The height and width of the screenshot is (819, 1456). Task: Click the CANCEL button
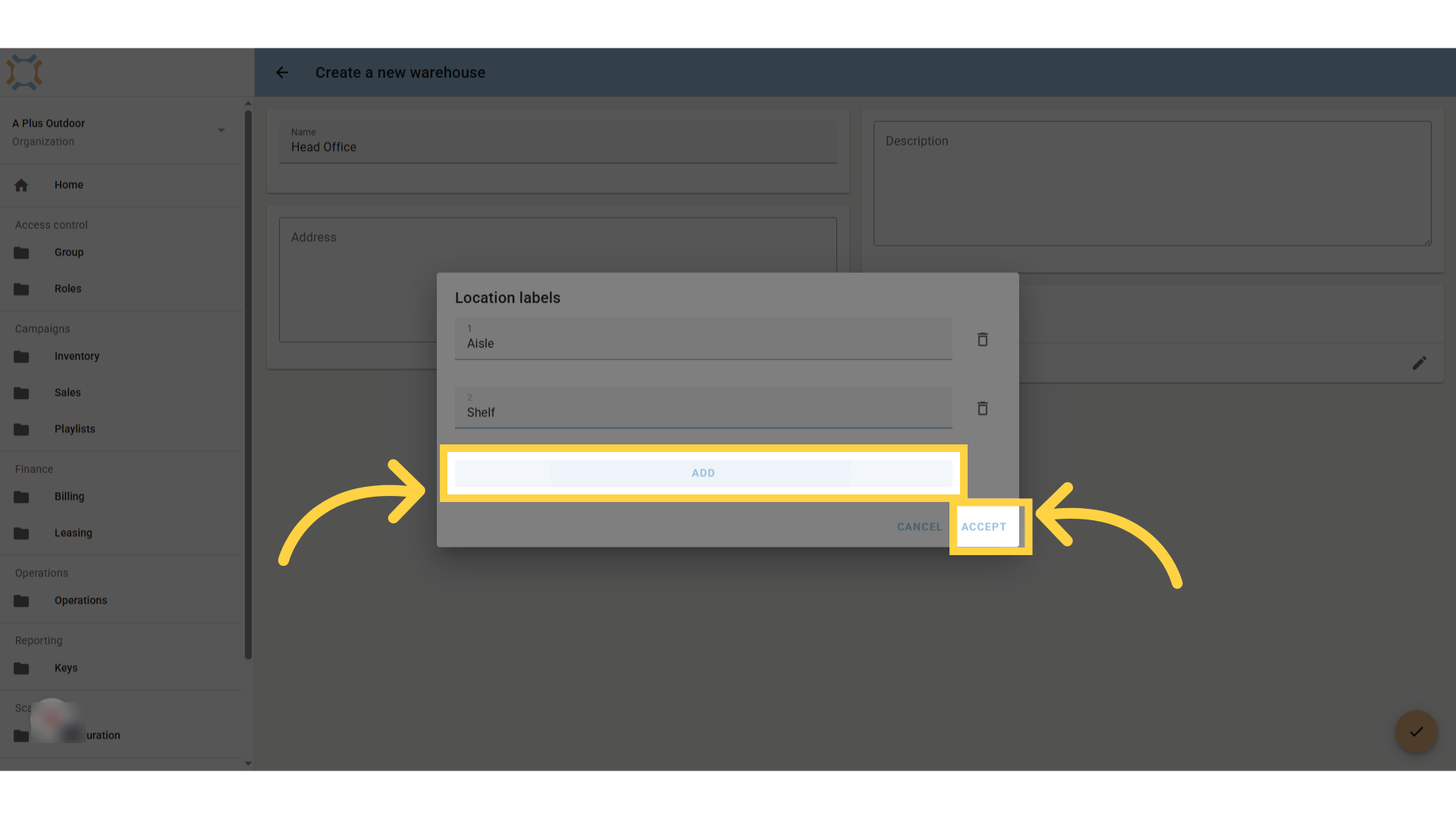pyautogui.click(x=919, y=527)
